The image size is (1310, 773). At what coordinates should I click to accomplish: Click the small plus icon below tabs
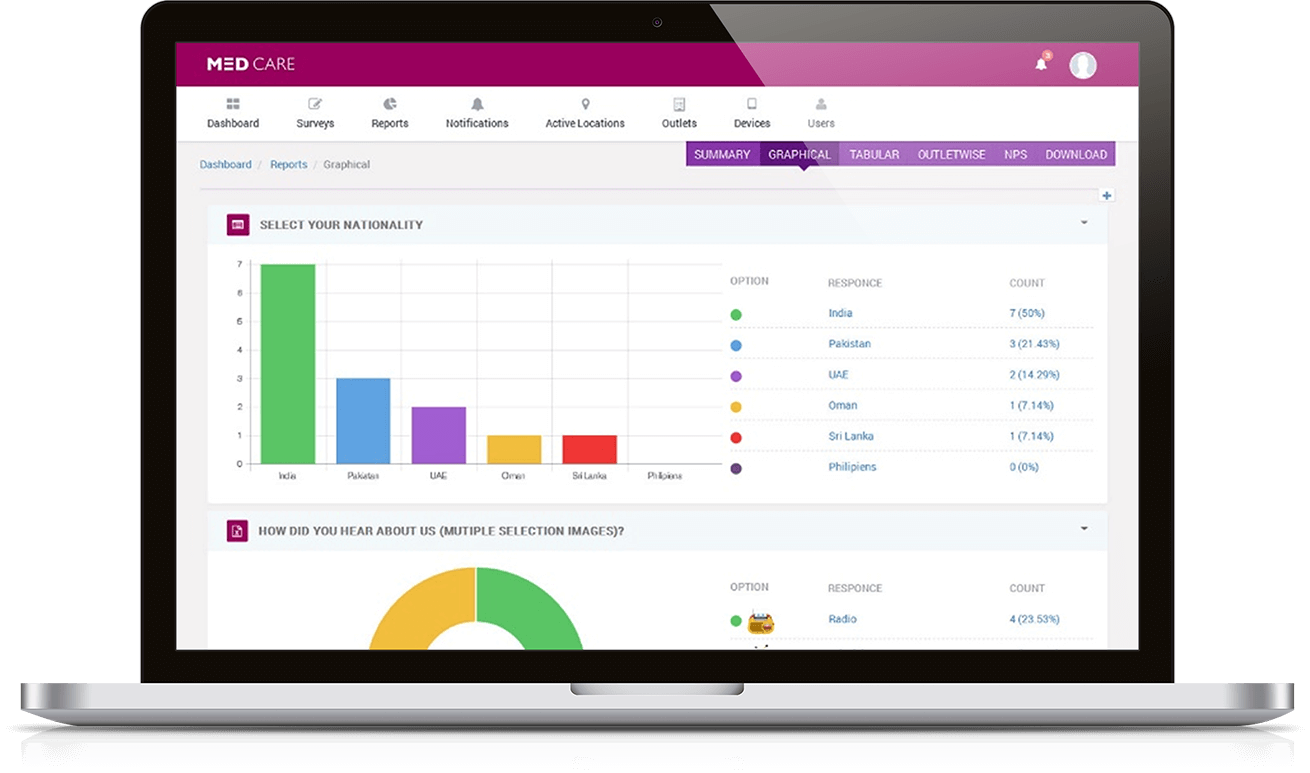click(x=1106, y=196)
